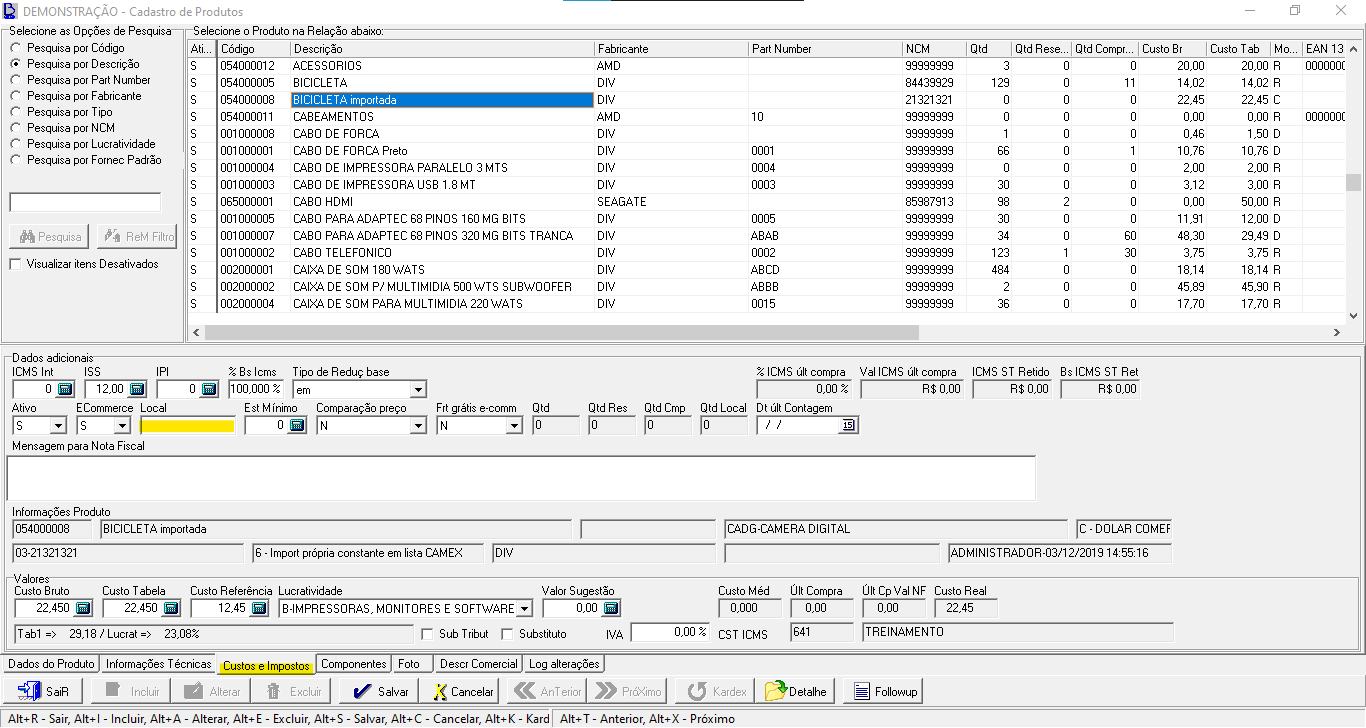Select the CAIXA DE SOM 180 WATS row
The image size is (1366, 728).
pyautogui.click(x=766, y=270)
